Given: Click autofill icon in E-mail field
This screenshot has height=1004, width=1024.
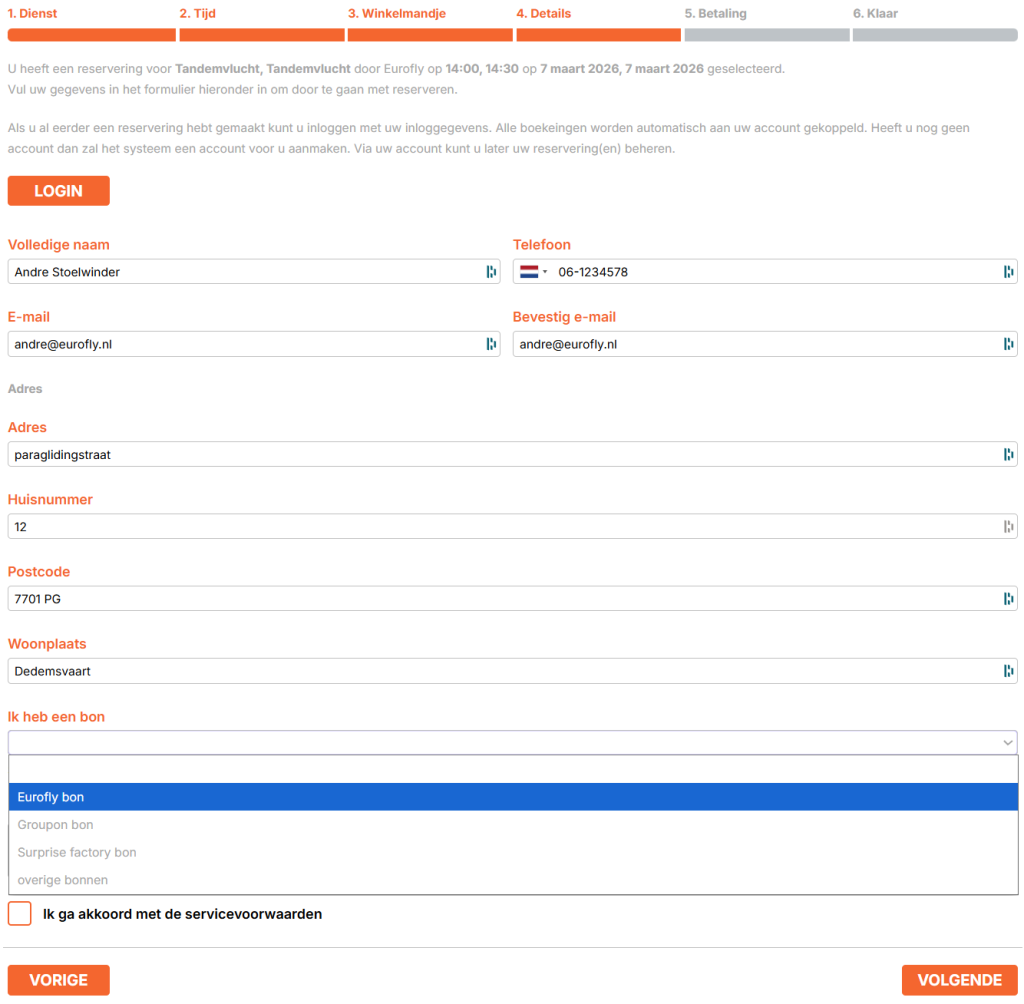Looking at the screenshot, I should click(x=491, y=344).
